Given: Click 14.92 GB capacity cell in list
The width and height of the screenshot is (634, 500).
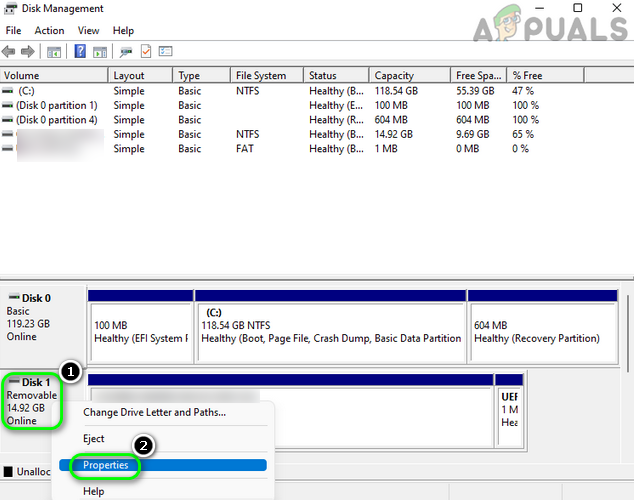Looking at the screenshot, I should (x=393, y=134).
